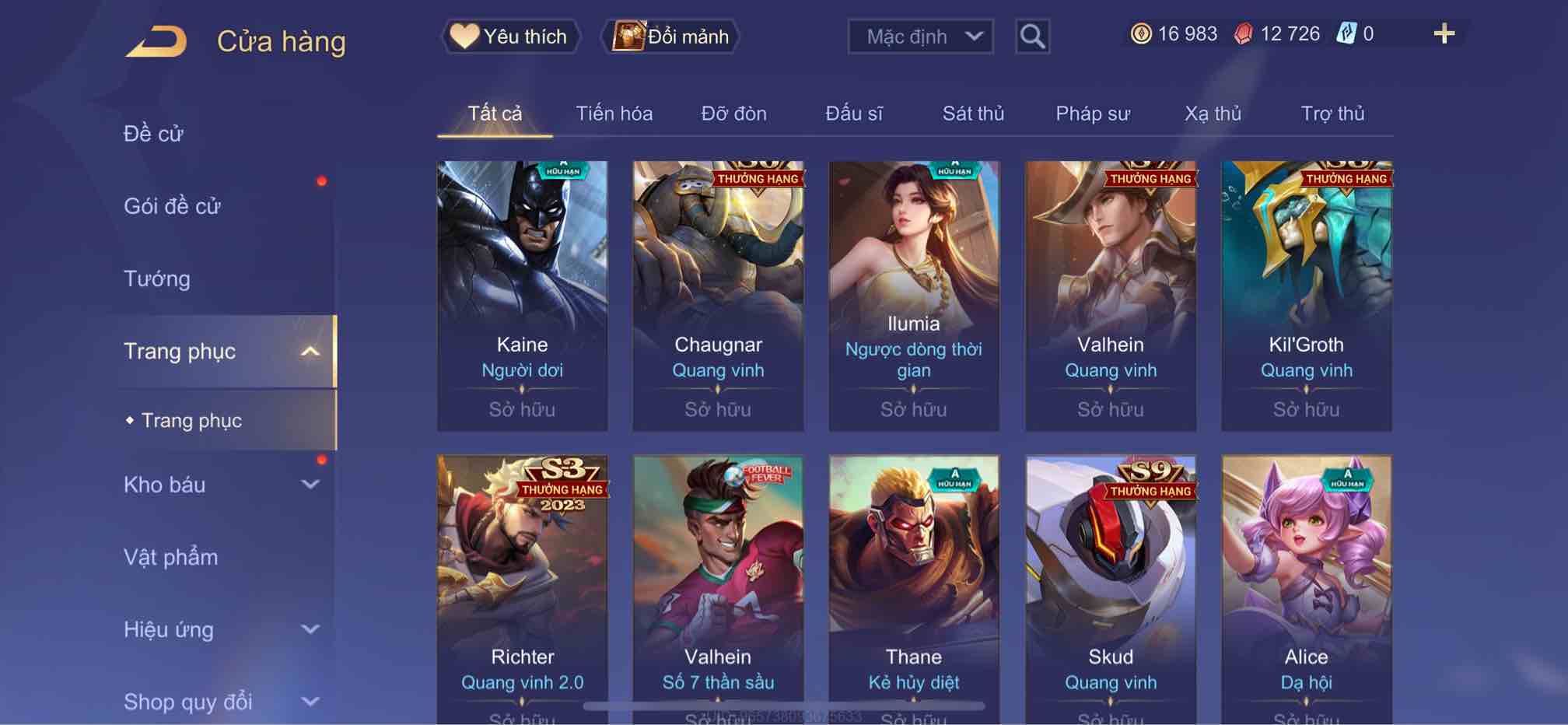Open the Tướng sidebar menu
Image resolution: width=1568 pixels, height=725 pixels.
coord(156,278)
